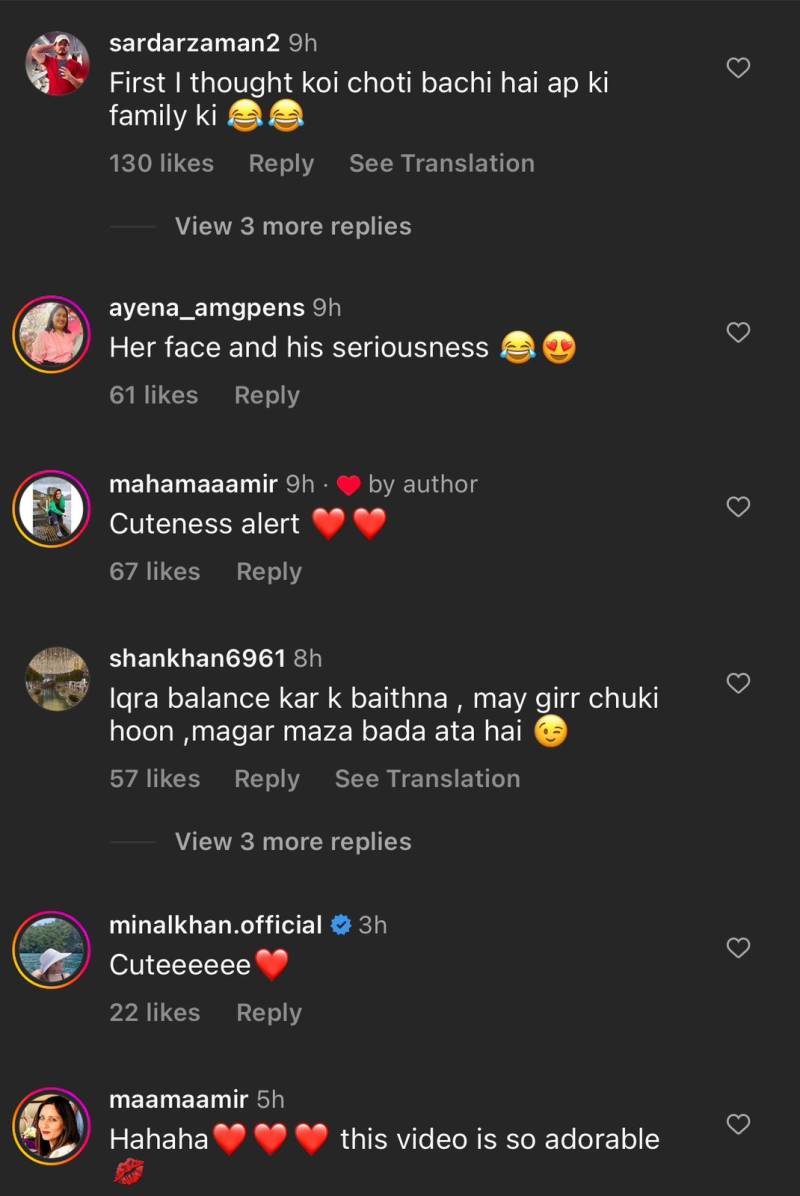
Task: Open minalkhan.official username link
Action: (215, 925)
